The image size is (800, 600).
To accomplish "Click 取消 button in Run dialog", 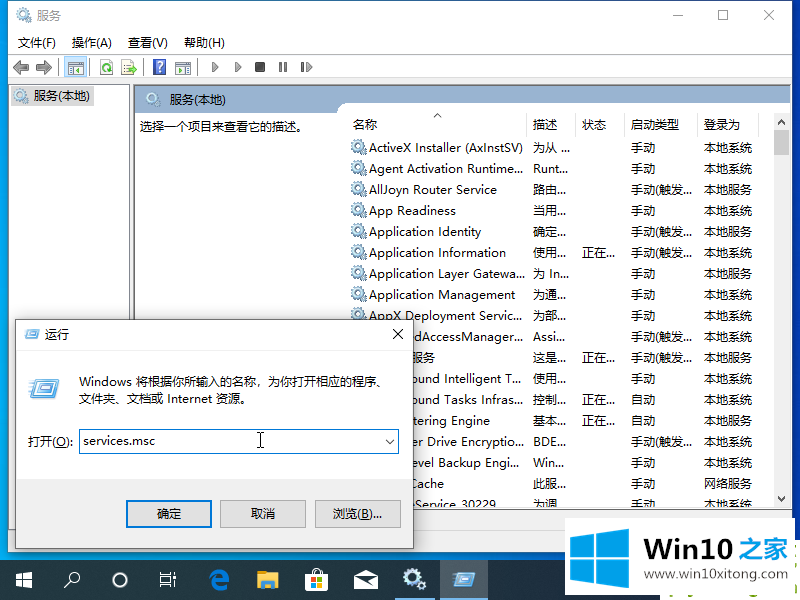I will point(263,514).
